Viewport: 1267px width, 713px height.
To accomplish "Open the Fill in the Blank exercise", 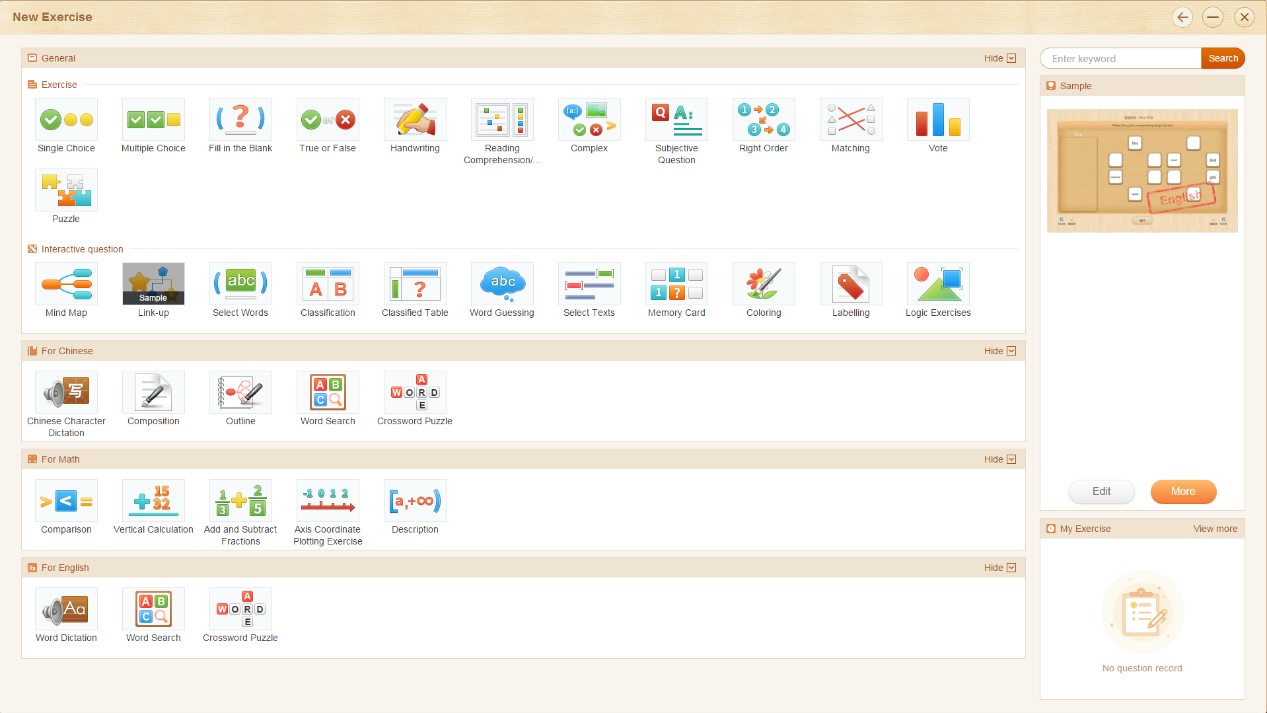I will [x=241, y=119].
